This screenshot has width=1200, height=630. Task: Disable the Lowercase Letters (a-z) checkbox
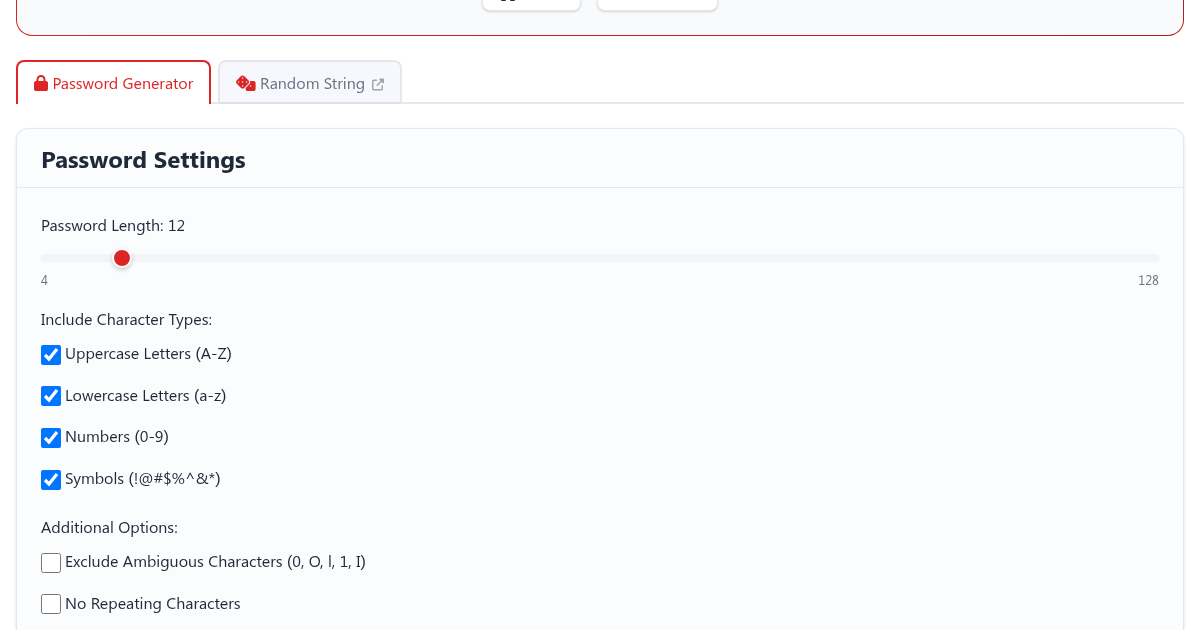coord(51,396)
